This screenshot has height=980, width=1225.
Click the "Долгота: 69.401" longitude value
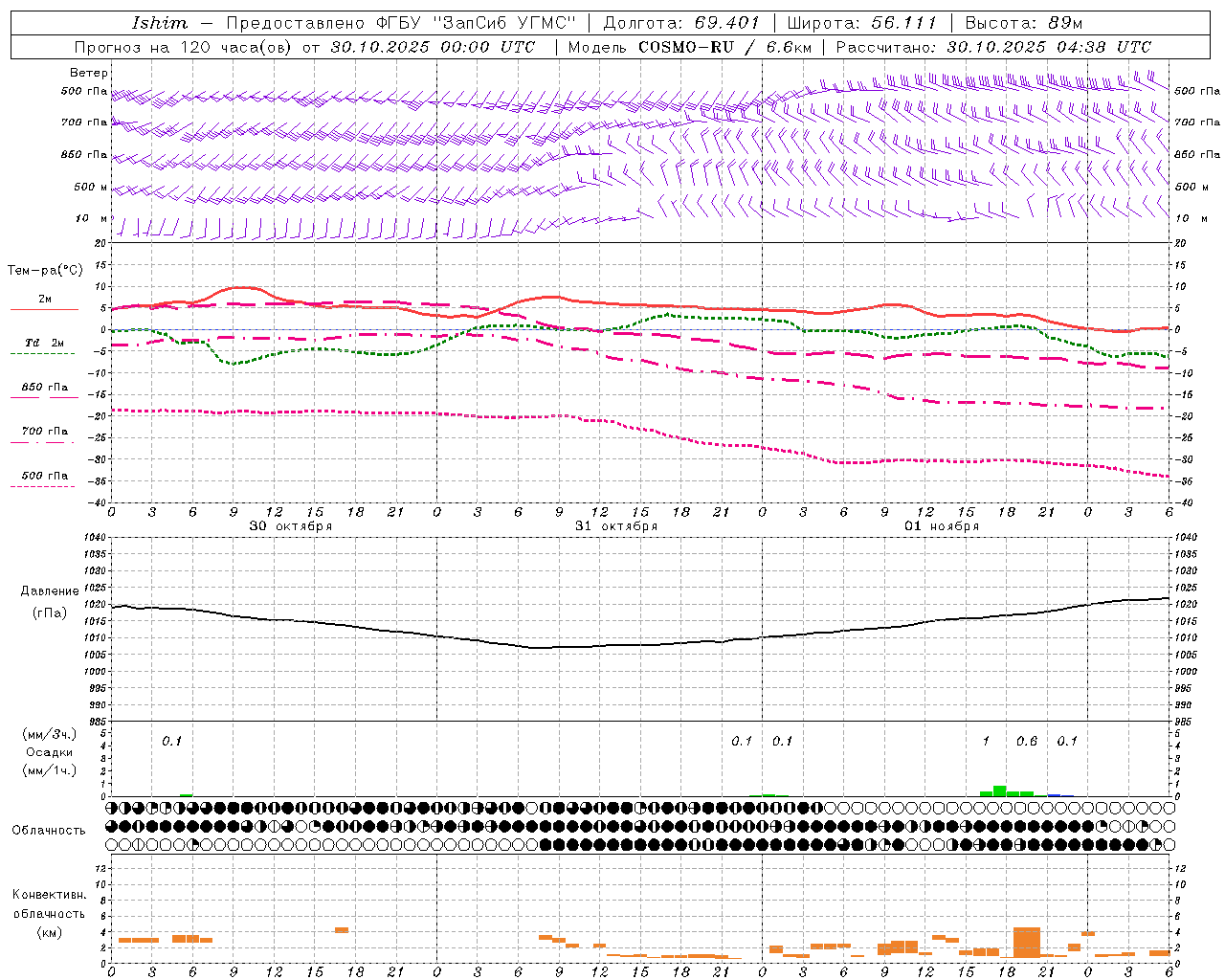681,23
